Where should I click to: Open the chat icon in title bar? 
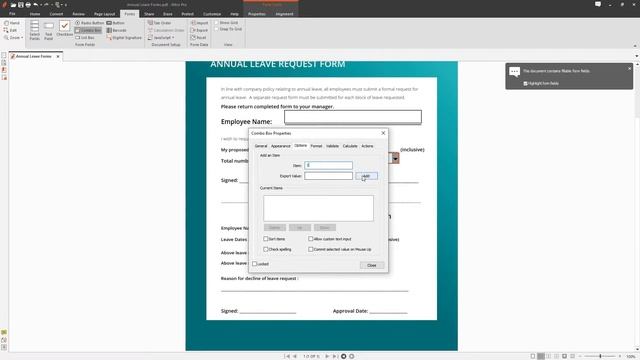tap(598, 4)
